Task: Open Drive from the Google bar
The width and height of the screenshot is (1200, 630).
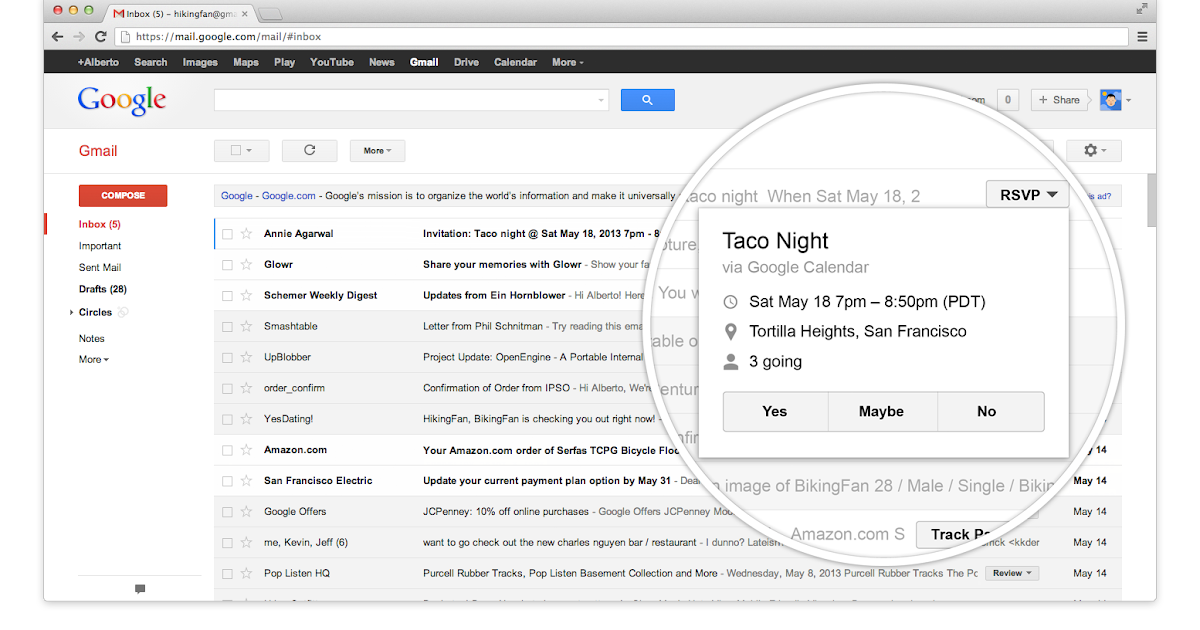Action: (466, 62)
